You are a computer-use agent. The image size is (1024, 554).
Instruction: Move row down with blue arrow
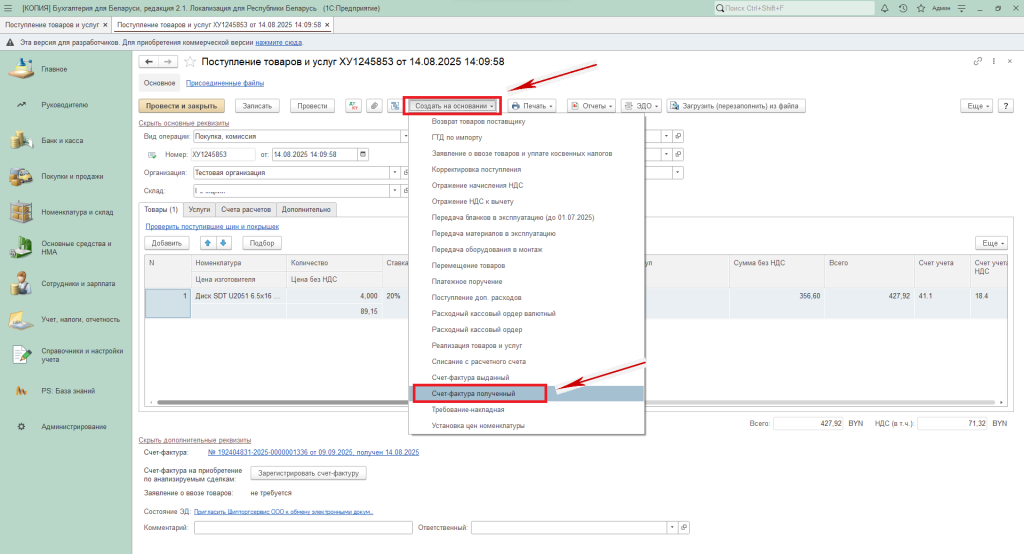coord(224,243)
